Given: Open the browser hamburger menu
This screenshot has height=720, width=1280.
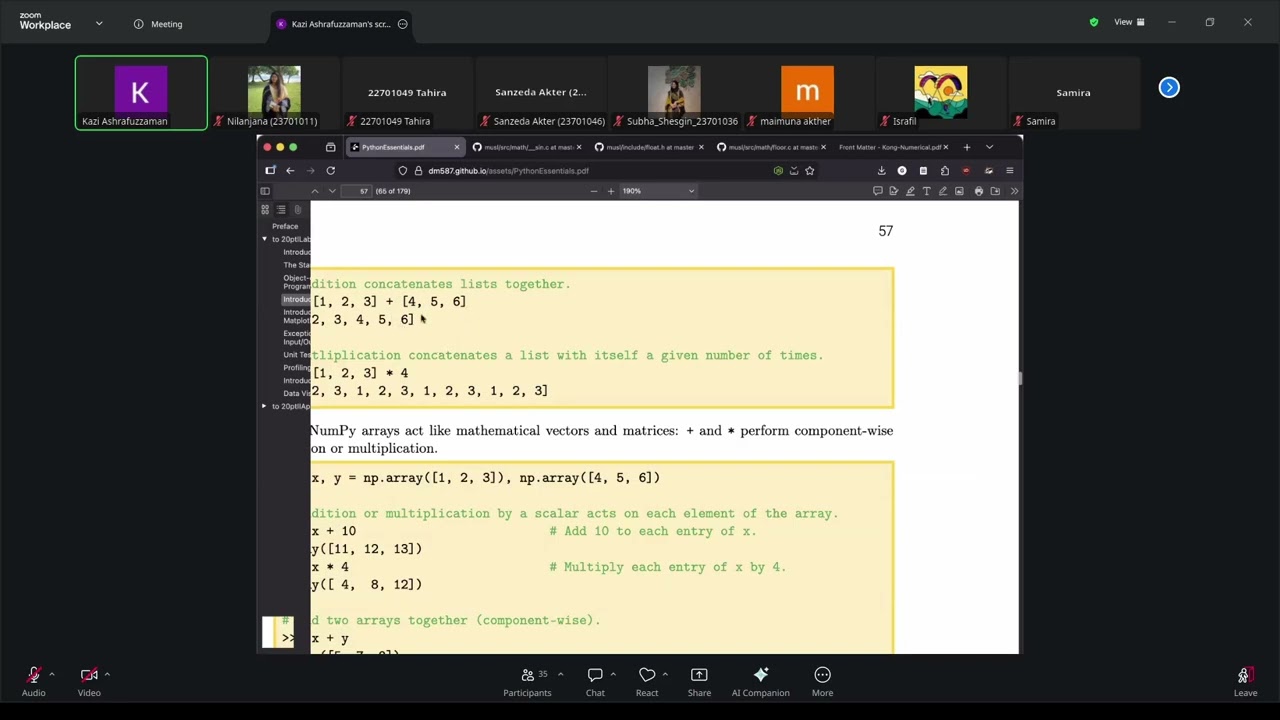Looking at the screenshot, I should 1010,170.
